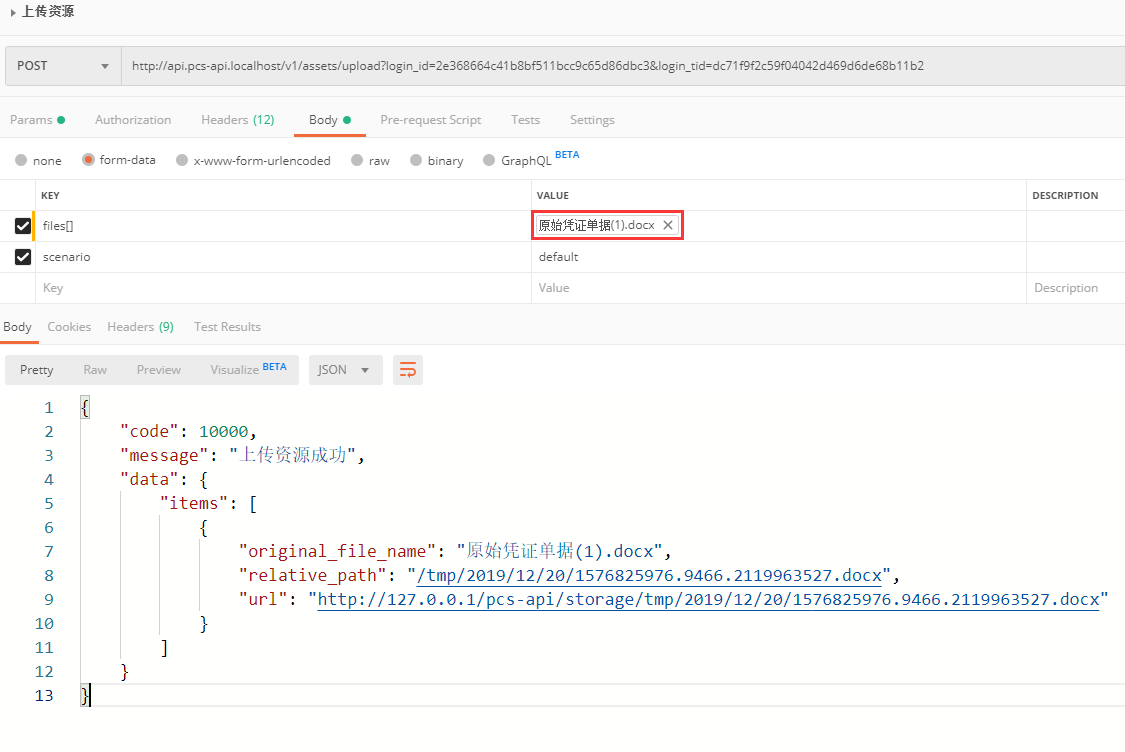The width and height of the screenshot is (1125, 752).
Task: Open the uploaded file URL link in response
Action: point(708,599)
